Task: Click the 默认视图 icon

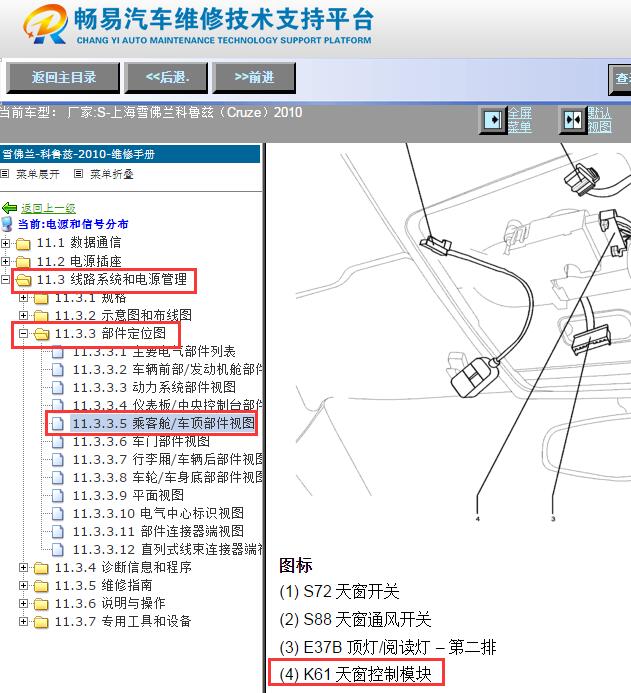Action: tap(573, 119)
